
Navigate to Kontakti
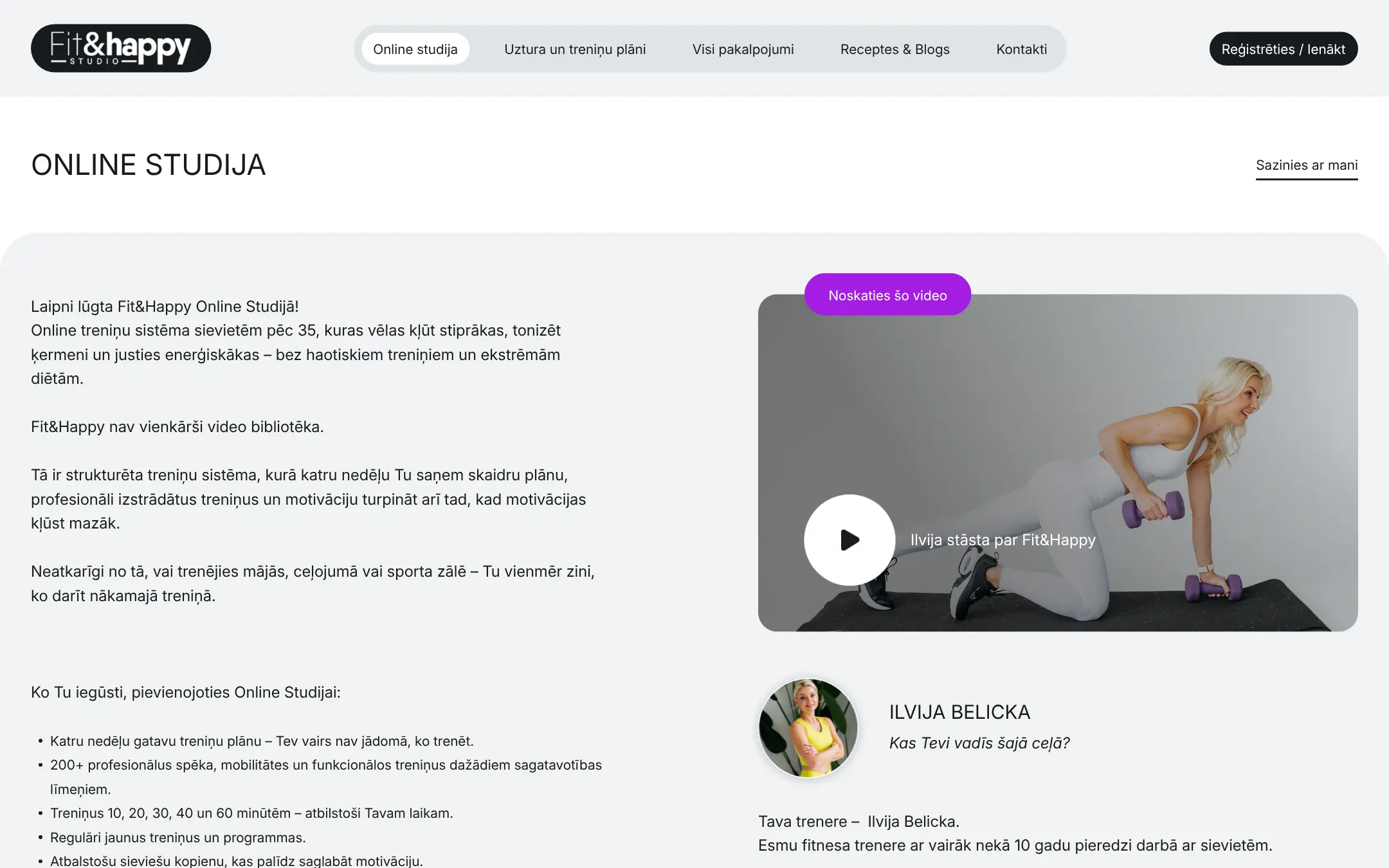click(1021, 49)
